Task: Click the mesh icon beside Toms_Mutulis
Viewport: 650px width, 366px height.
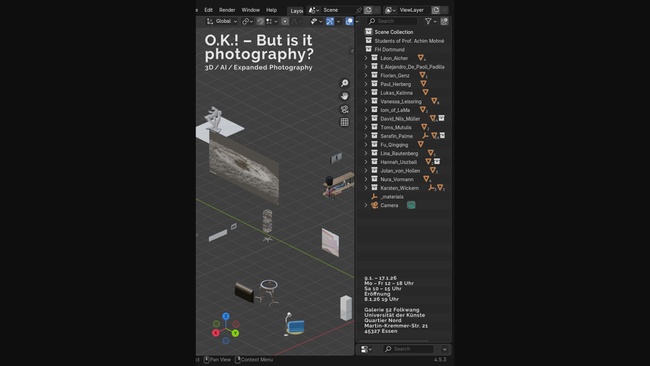Action: click(x=424, y=127)
